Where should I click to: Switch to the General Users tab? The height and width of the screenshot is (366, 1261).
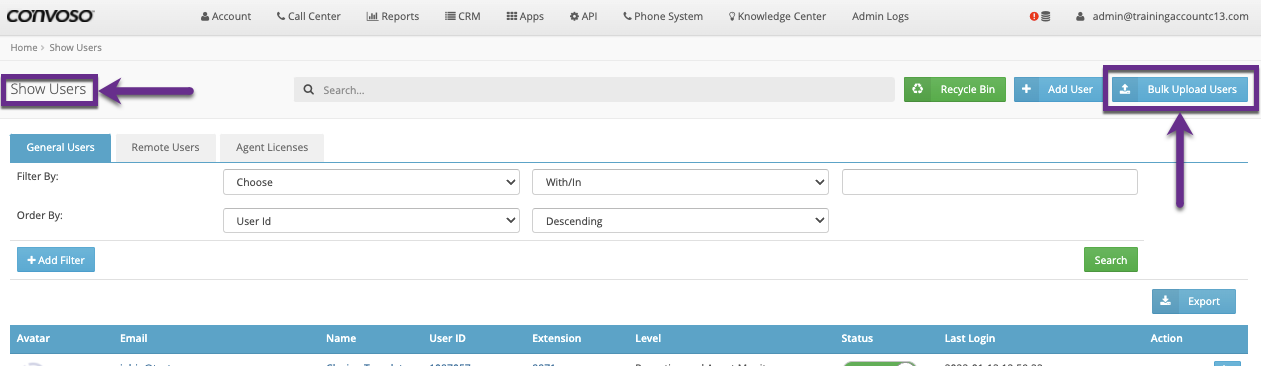coord(60,147)
